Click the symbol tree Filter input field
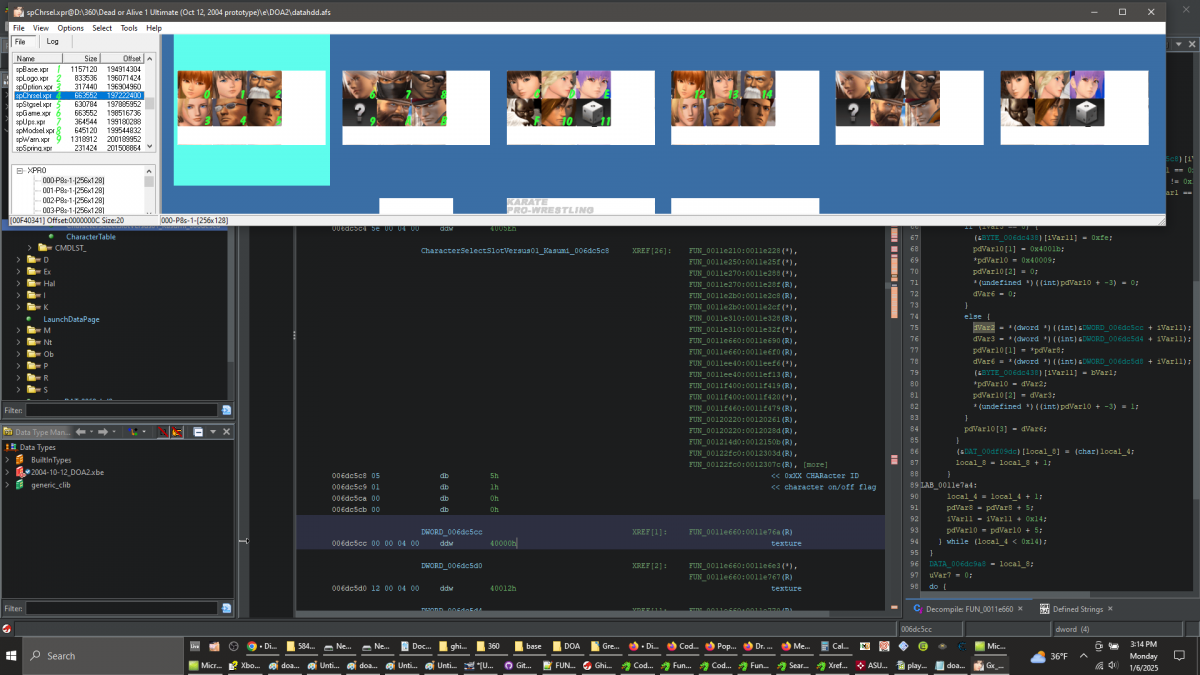 point(121,410)
